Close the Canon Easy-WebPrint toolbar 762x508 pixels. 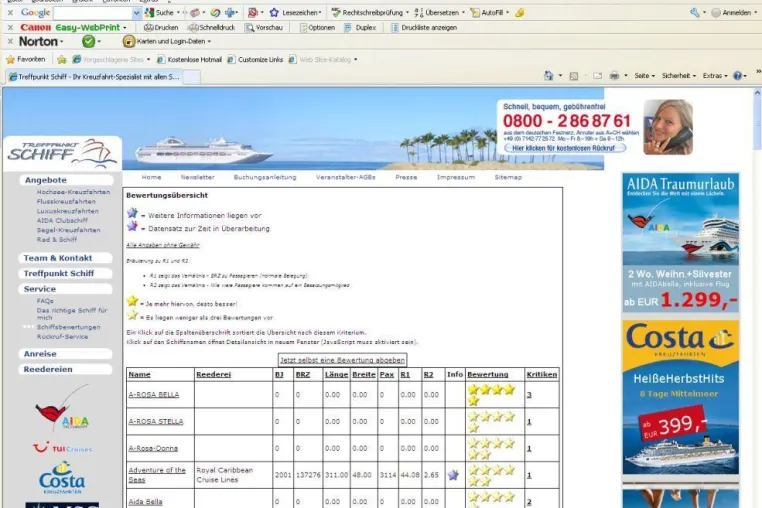tap(10, 28)
